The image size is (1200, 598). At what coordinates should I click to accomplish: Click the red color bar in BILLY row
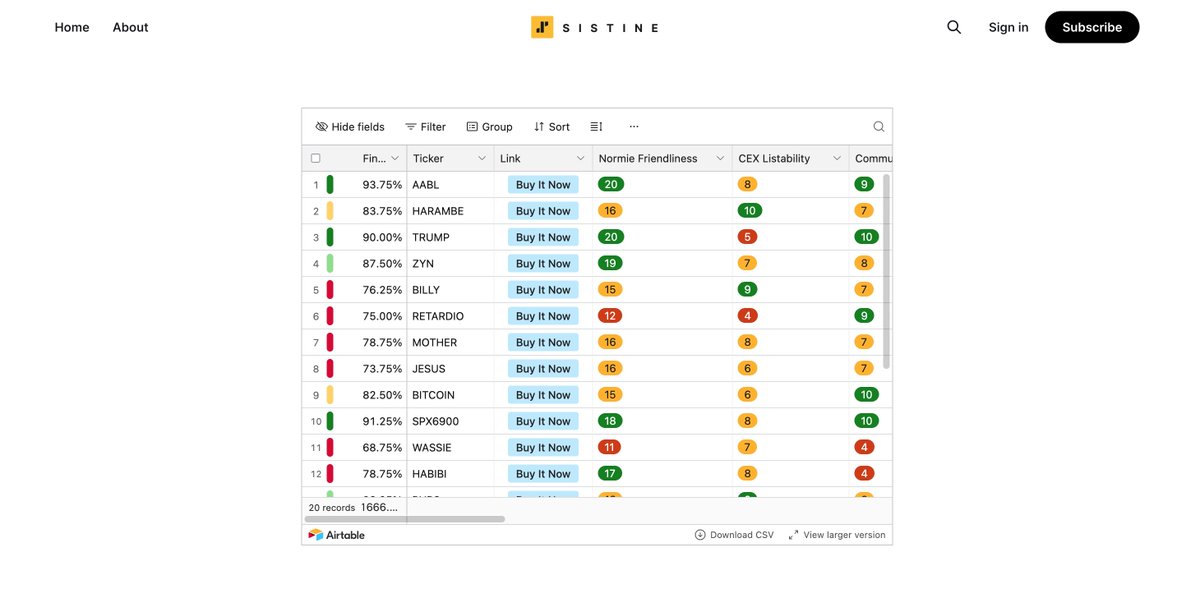[x=330, y=290]
